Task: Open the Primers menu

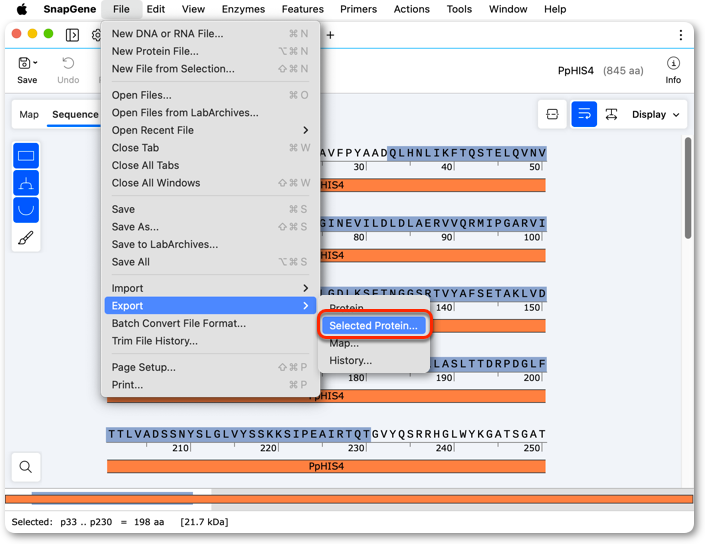Action: pyautogui.click(x=358, y=9)
